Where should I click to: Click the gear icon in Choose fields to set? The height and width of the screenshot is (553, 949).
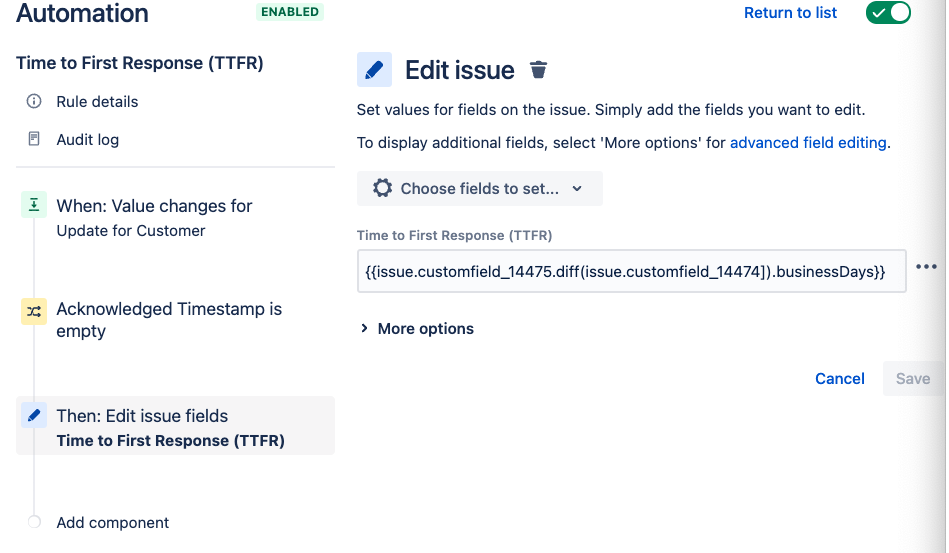tap(382, 188)
